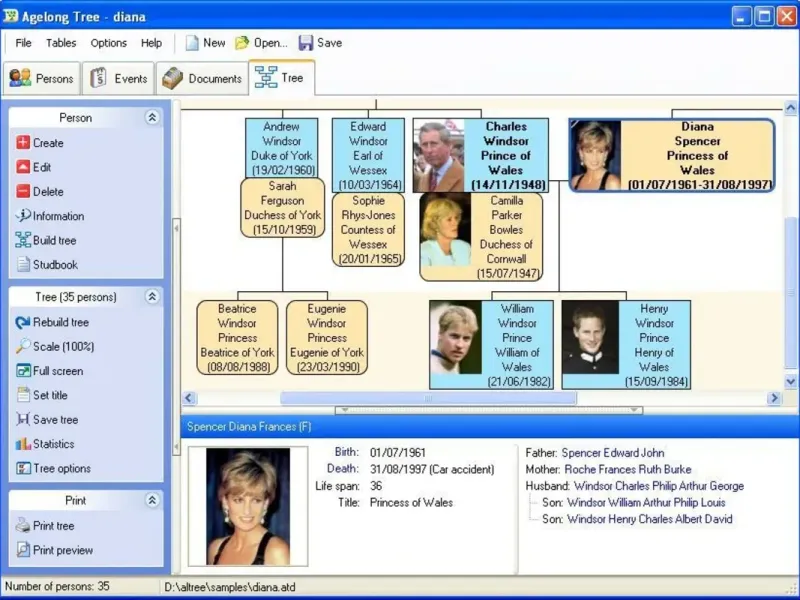Open father link Spencer Edward John
Viewport: 800px width, 600px height.
coord(613,453)
